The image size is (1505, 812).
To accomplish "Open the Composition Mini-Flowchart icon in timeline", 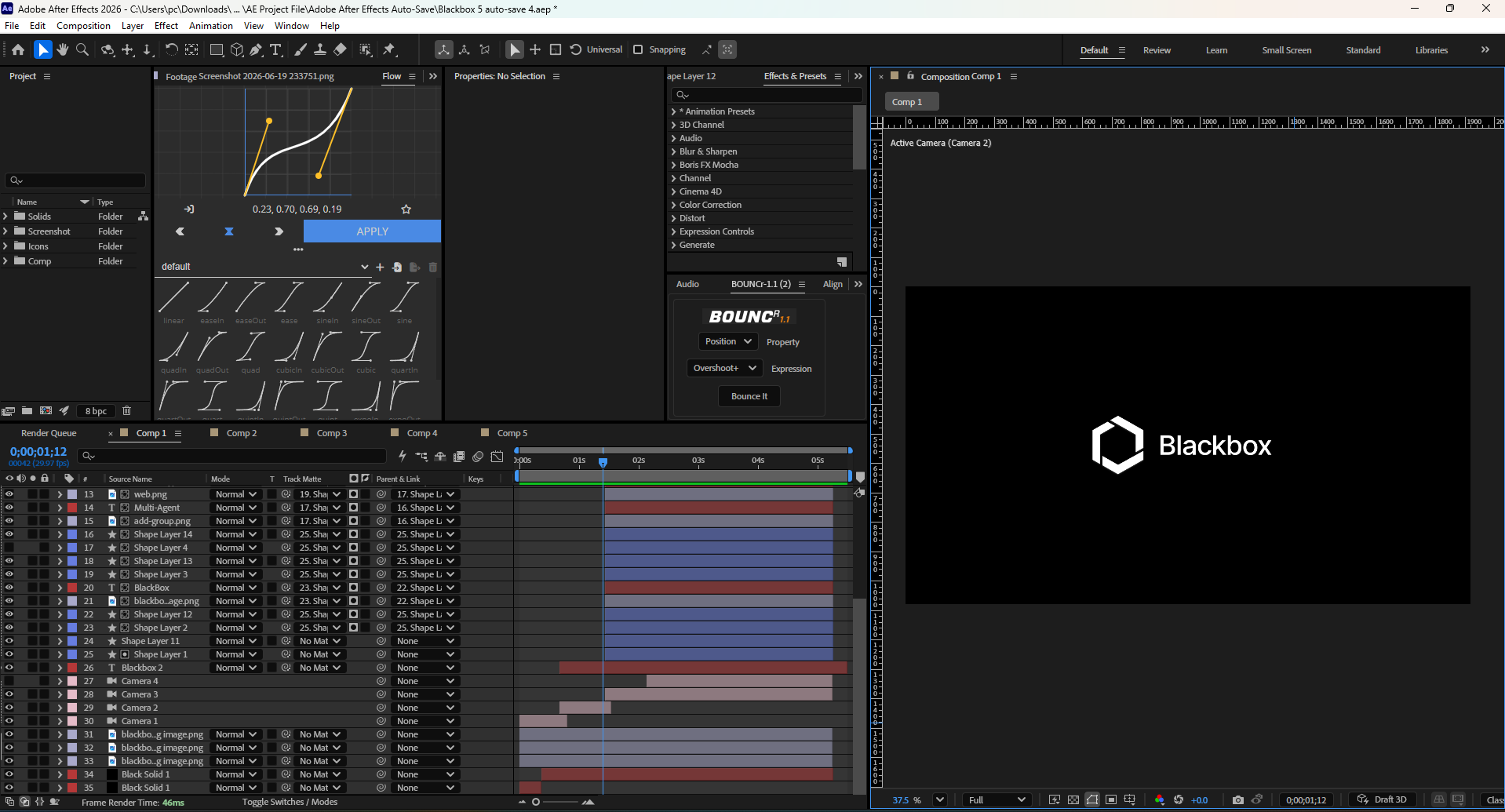I will 421,456.
